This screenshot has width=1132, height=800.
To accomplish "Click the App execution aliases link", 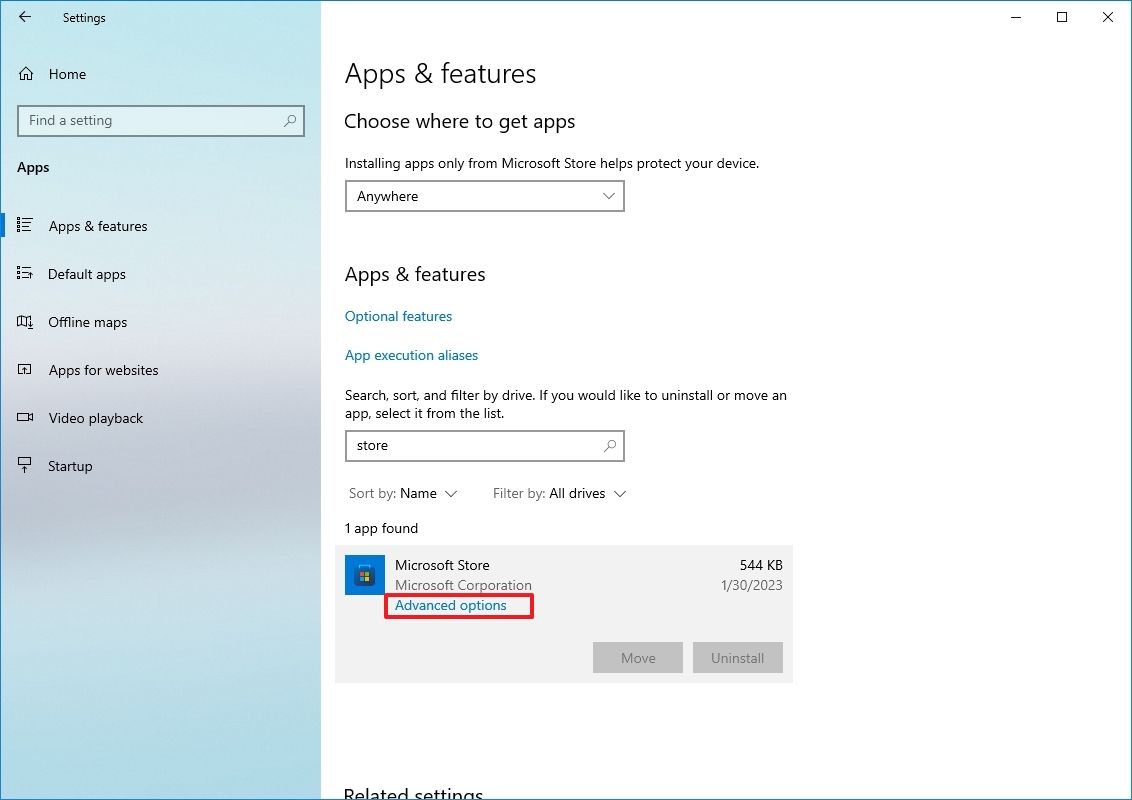I will [411, 355].
